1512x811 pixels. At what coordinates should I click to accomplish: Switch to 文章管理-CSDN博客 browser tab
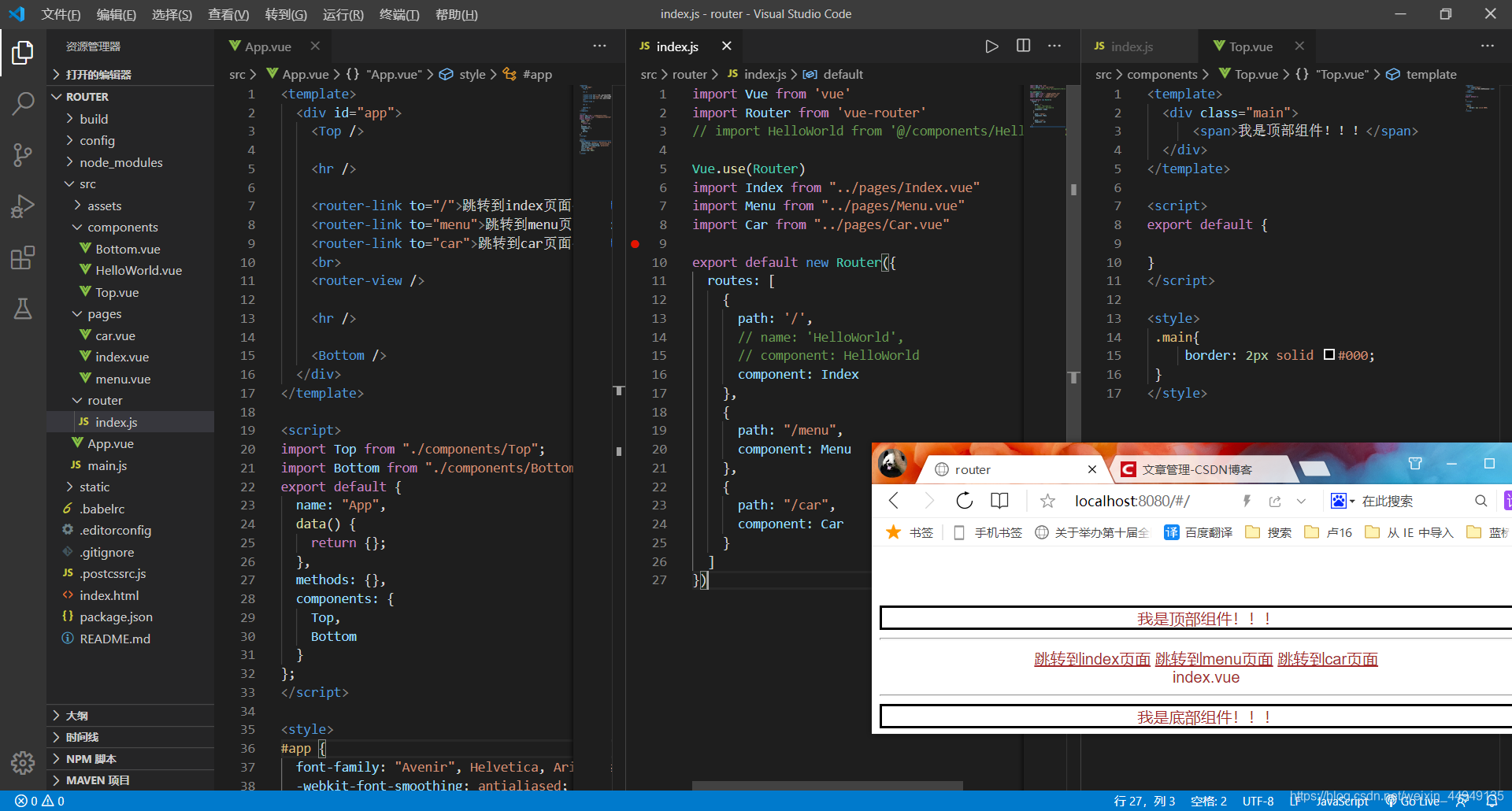(x=1197, y=469)
